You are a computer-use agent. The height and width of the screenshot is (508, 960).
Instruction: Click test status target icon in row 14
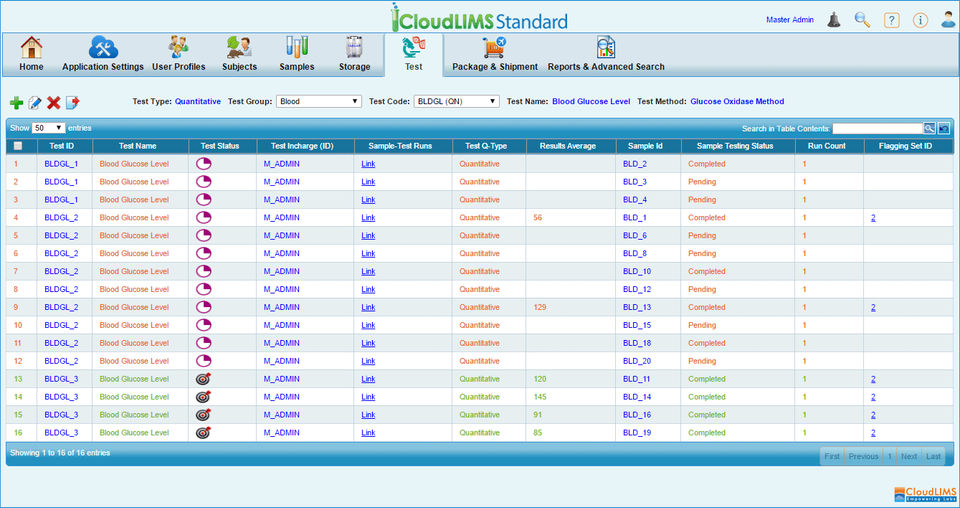[203, 397]
